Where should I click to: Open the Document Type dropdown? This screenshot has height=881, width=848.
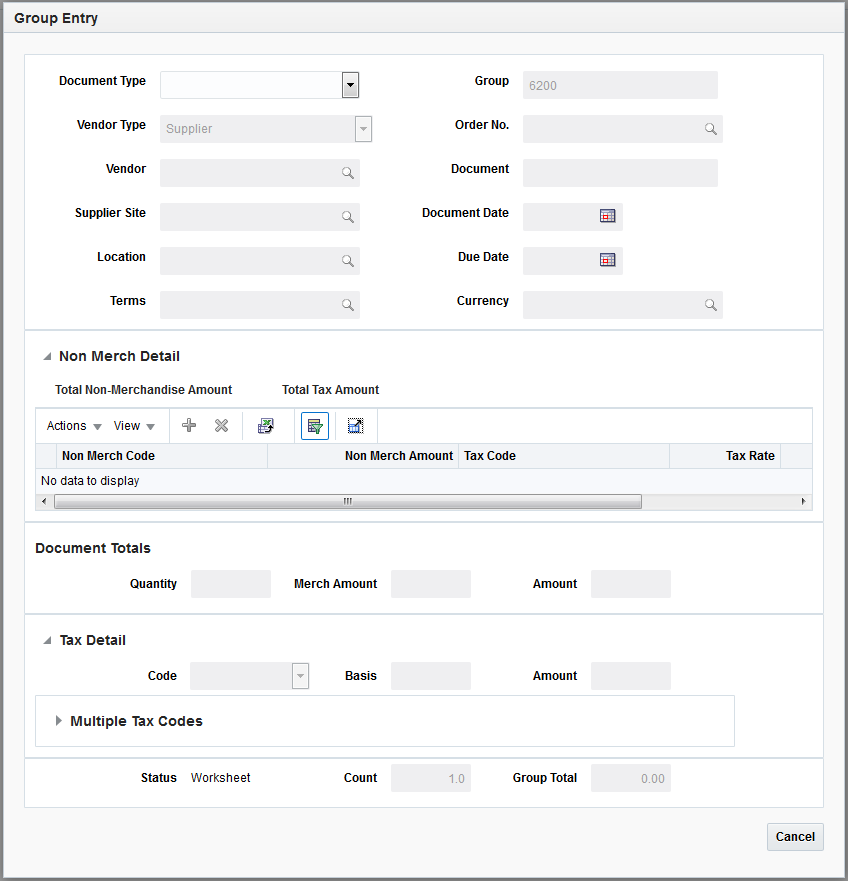point(350,85)
